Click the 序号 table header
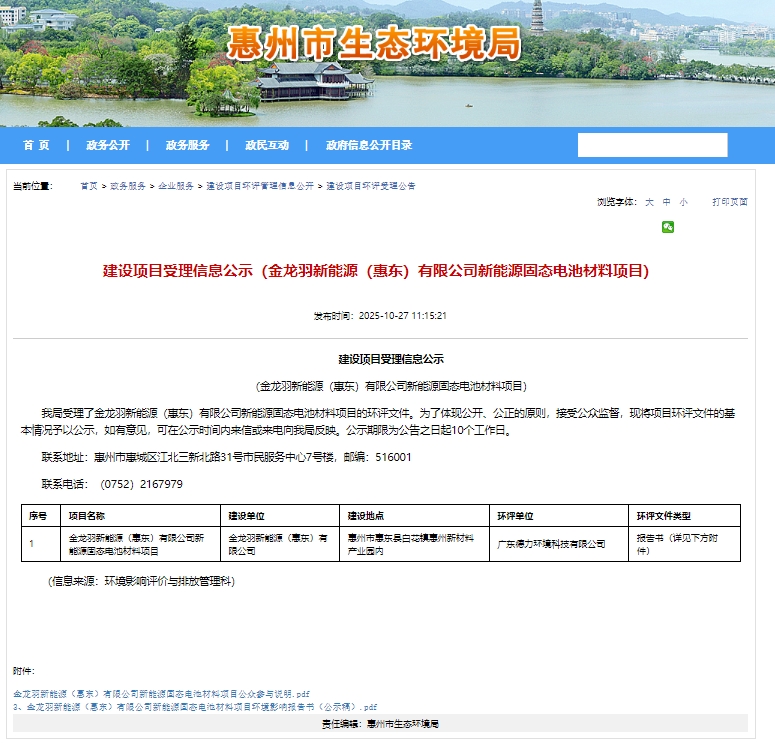 coord(38,516)
